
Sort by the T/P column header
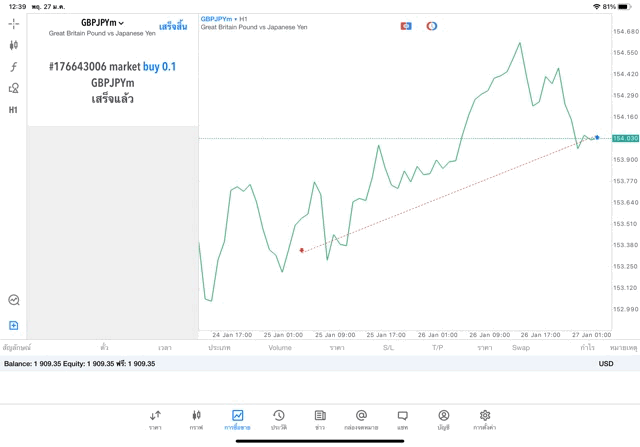click(438, 348)
